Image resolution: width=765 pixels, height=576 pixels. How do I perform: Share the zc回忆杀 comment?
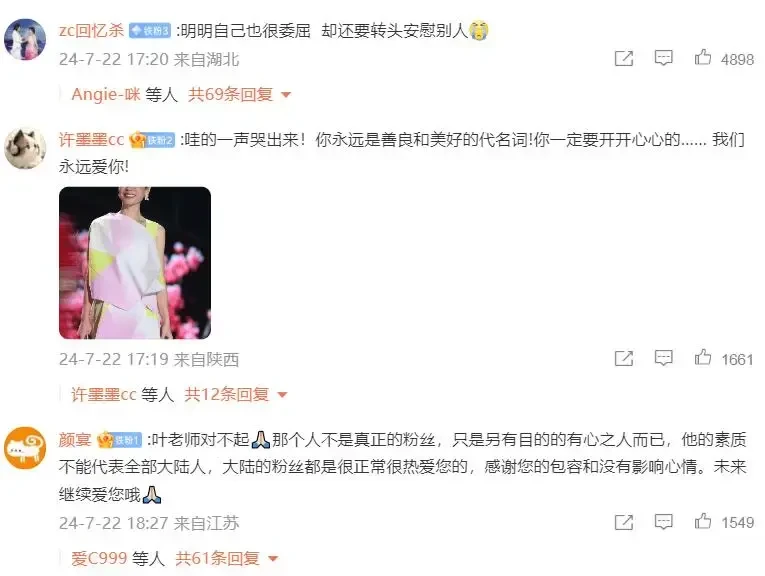(624, 58)
